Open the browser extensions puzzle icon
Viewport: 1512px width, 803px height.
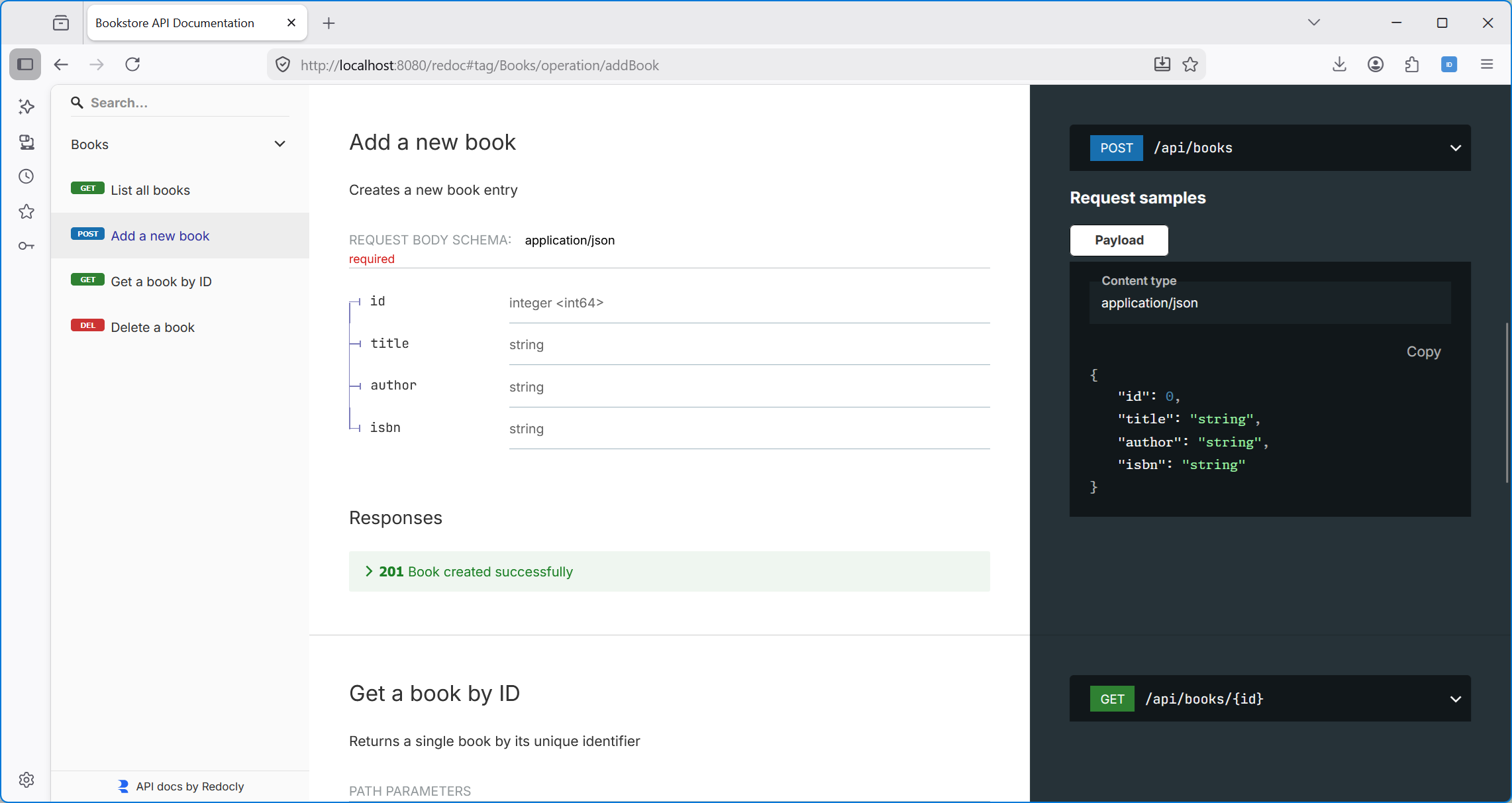point(1411,64)
